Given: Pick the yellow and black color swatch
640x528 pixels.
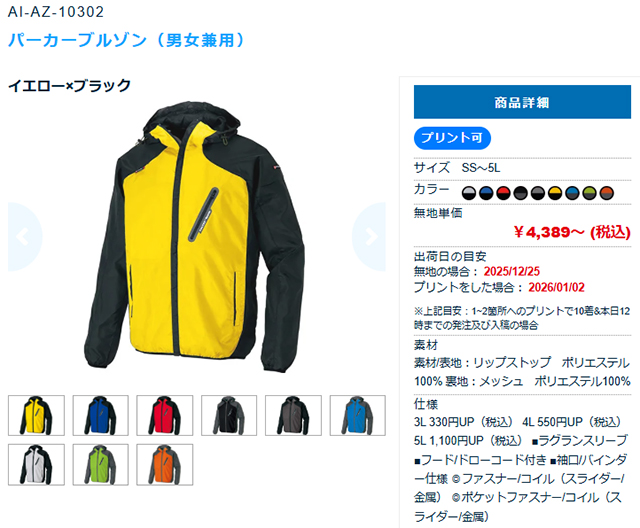Looking at the screenshot, I should [555, 193].
